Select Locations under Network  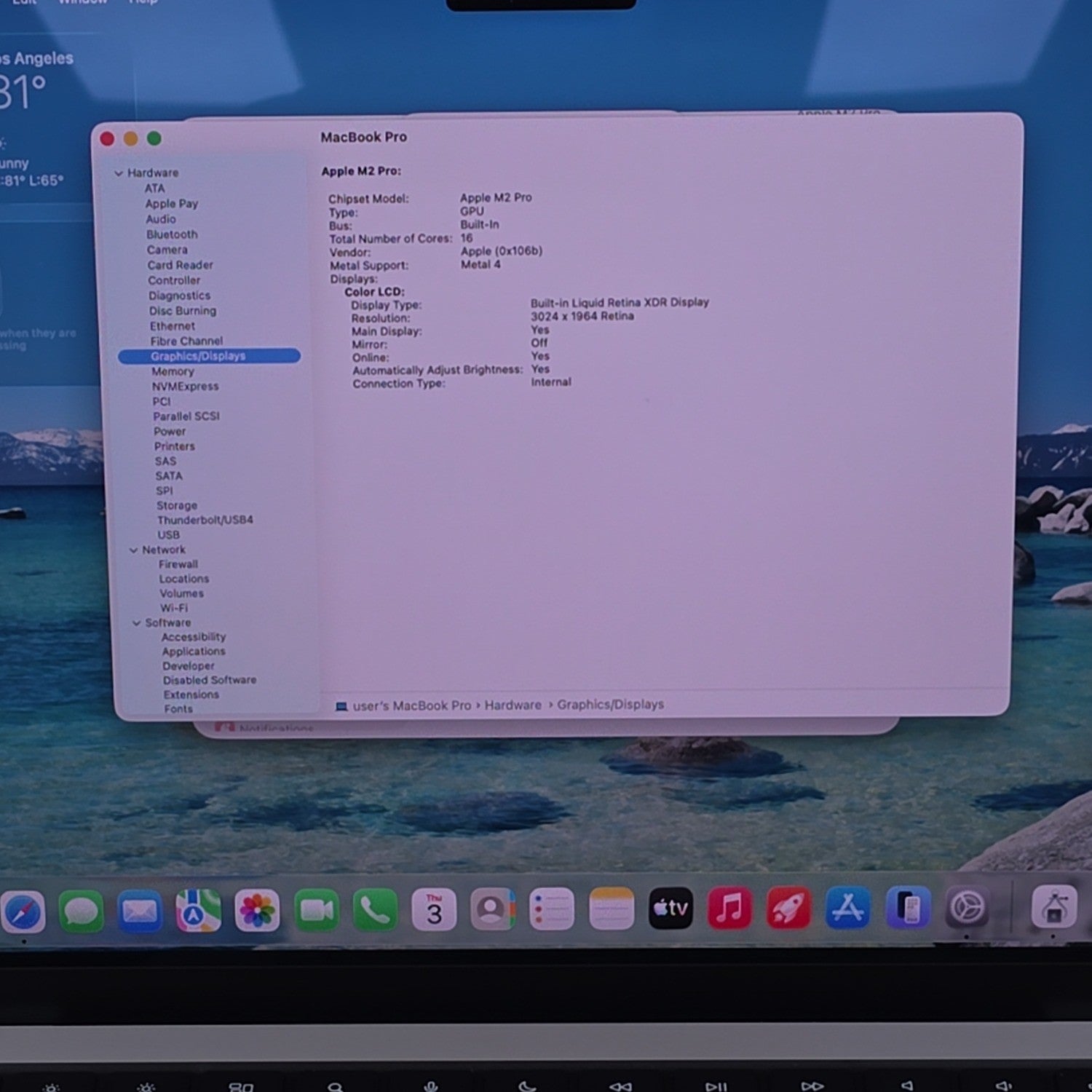(x=183, y=579)
